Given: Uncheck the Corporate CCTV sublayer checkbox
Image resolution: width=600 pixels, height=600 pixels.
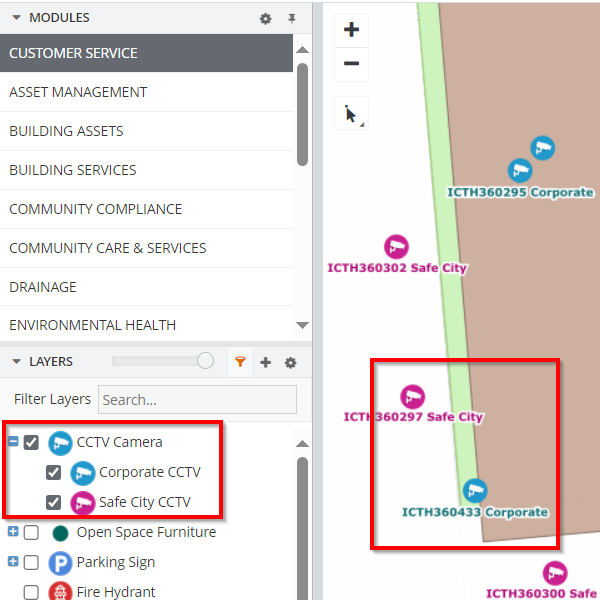Looking at the screenshot, I should pos(54,472).
